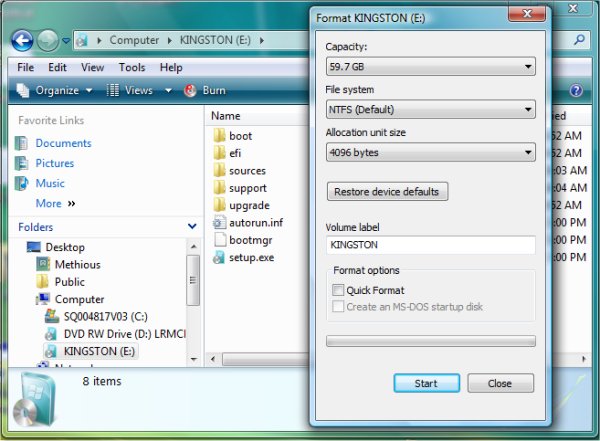Click the file list scroll right arrow
This screenshot has height=441, width=600.
click(x=584, y=359)
